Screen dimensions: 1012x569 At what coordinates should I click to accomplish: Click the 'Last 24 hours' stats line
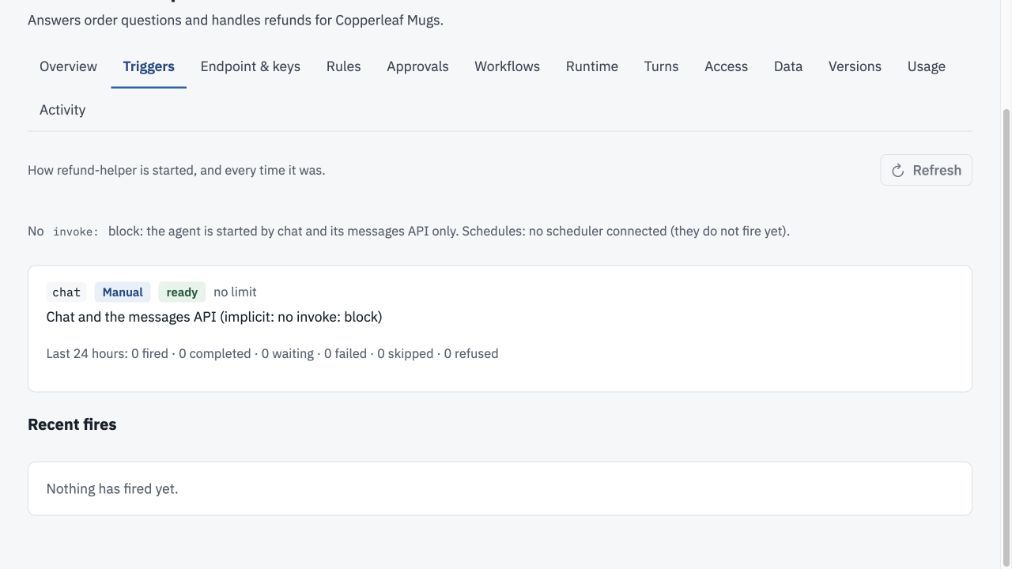point(272,354)
